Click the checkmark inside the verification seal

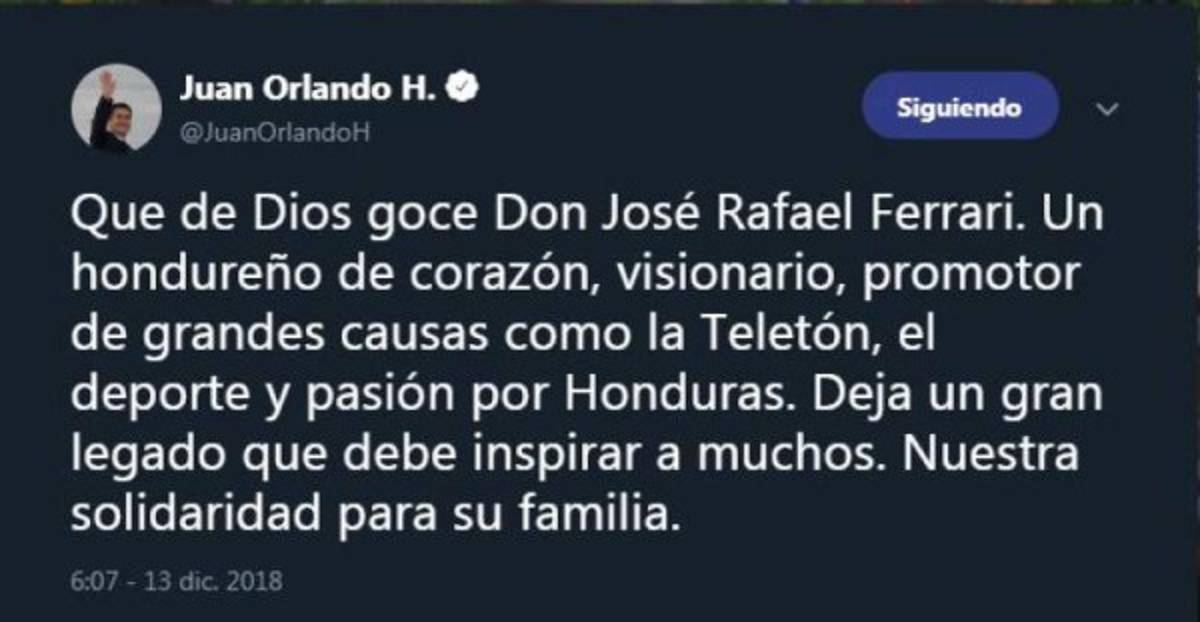(461, 86)
